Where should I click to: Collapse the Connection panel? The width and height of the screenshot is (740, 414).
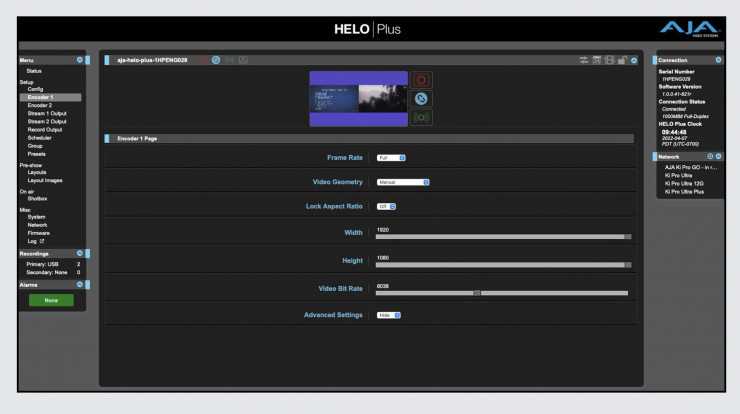click(718, 61)
